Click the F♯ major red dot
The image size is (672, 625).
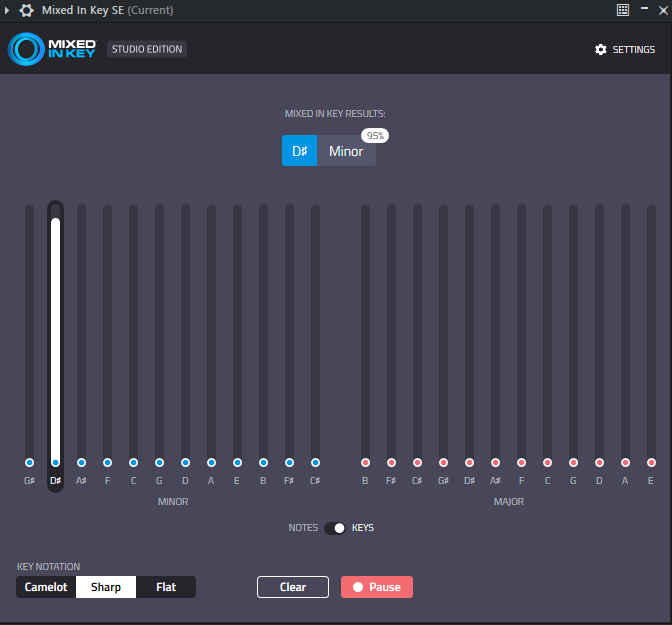391,463
